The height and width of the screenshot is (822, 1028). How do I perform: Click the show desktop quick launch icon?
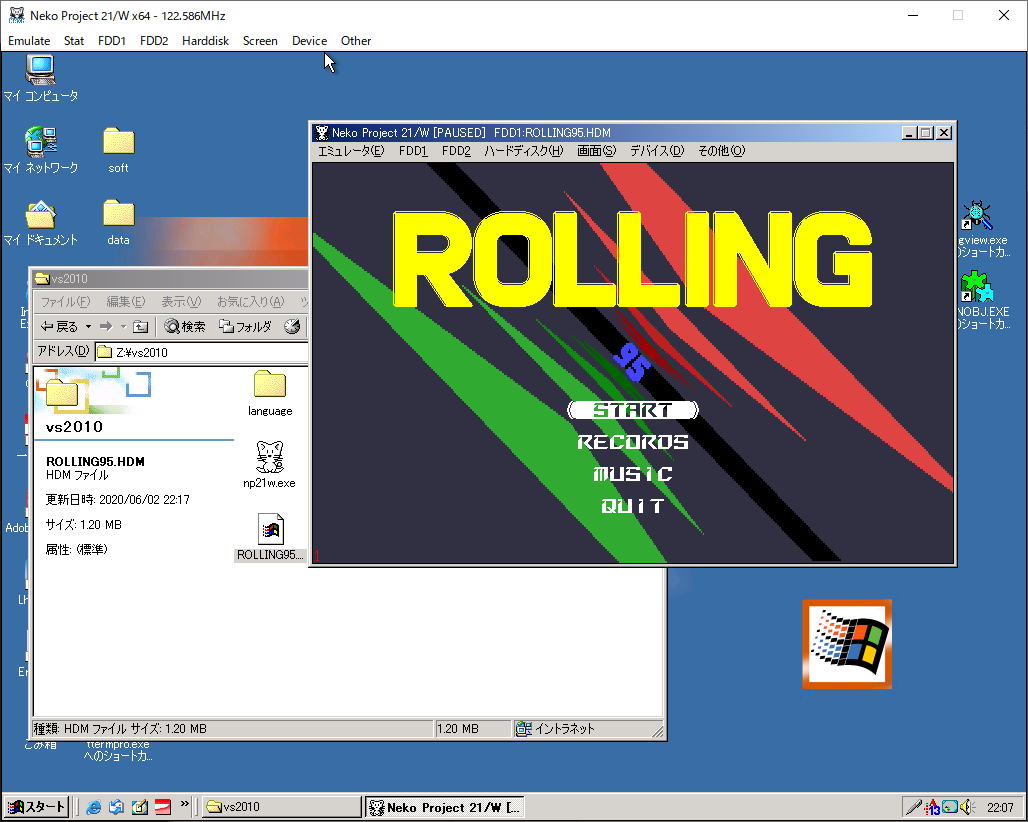140,807
